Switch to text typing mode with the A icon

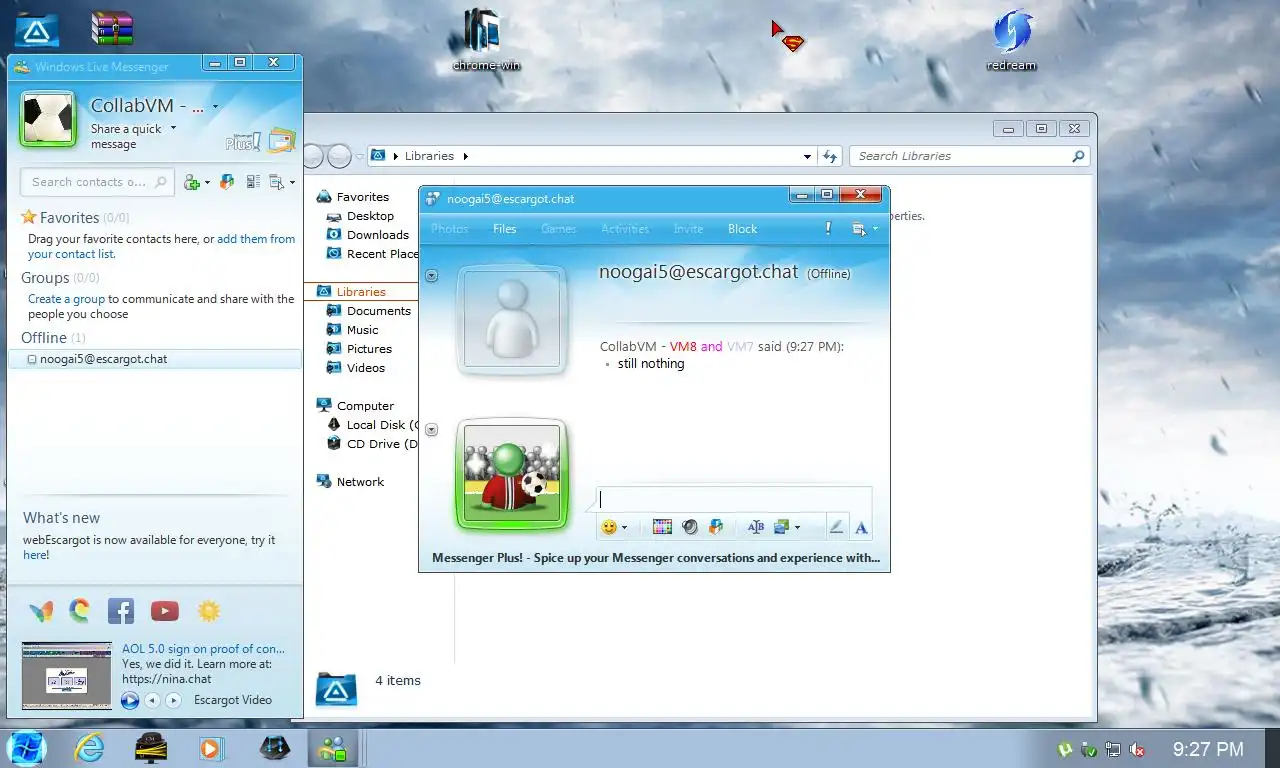point(861,527)
